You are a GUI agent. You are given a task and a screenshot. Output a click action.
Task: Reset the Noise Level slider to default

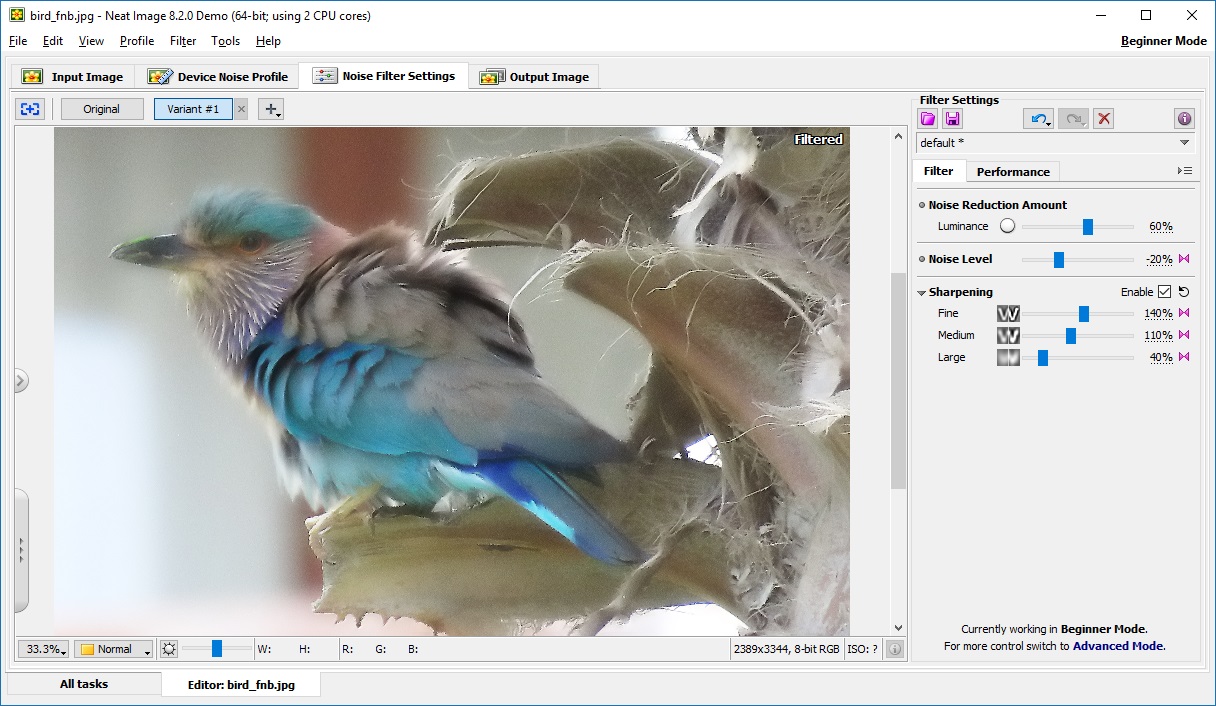pyautogui.click(x=1184, y=259)
